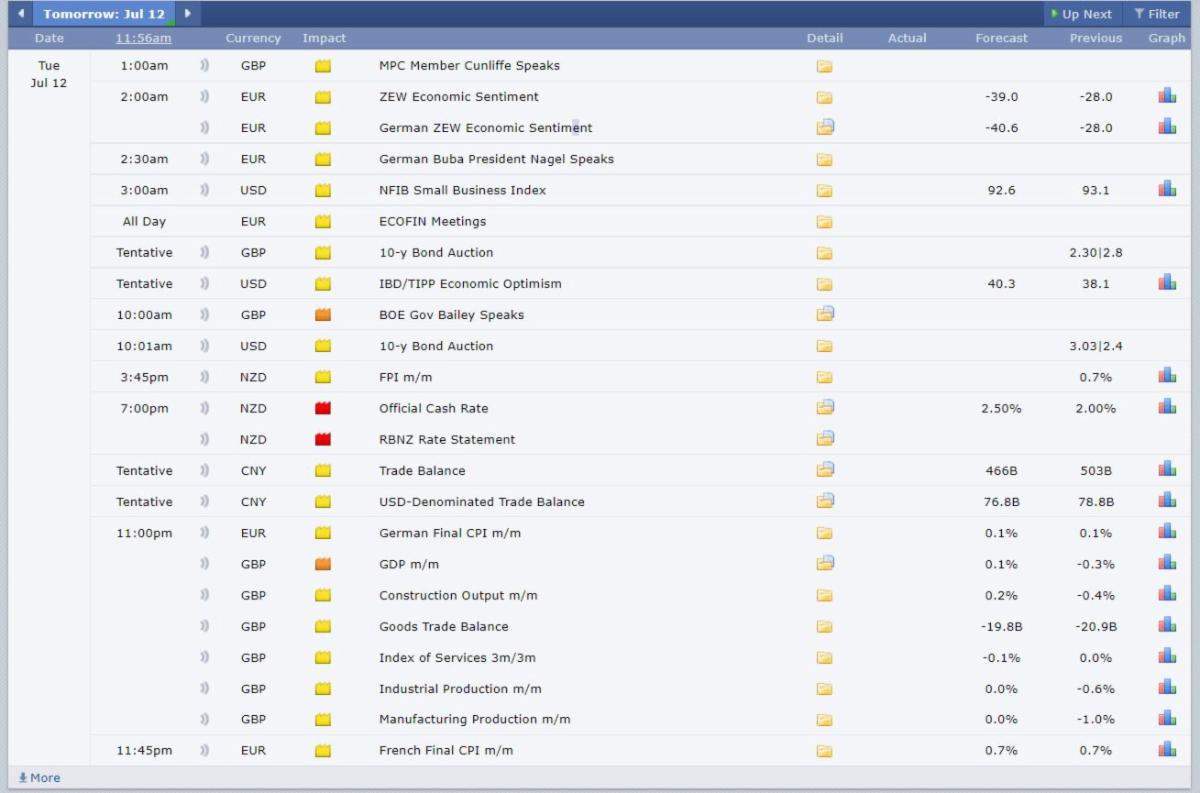The width and height of the screenshot is (1200, 793).
Task: Open the Tomorrow: Jul 12 date tab
Action: point(103,14)
